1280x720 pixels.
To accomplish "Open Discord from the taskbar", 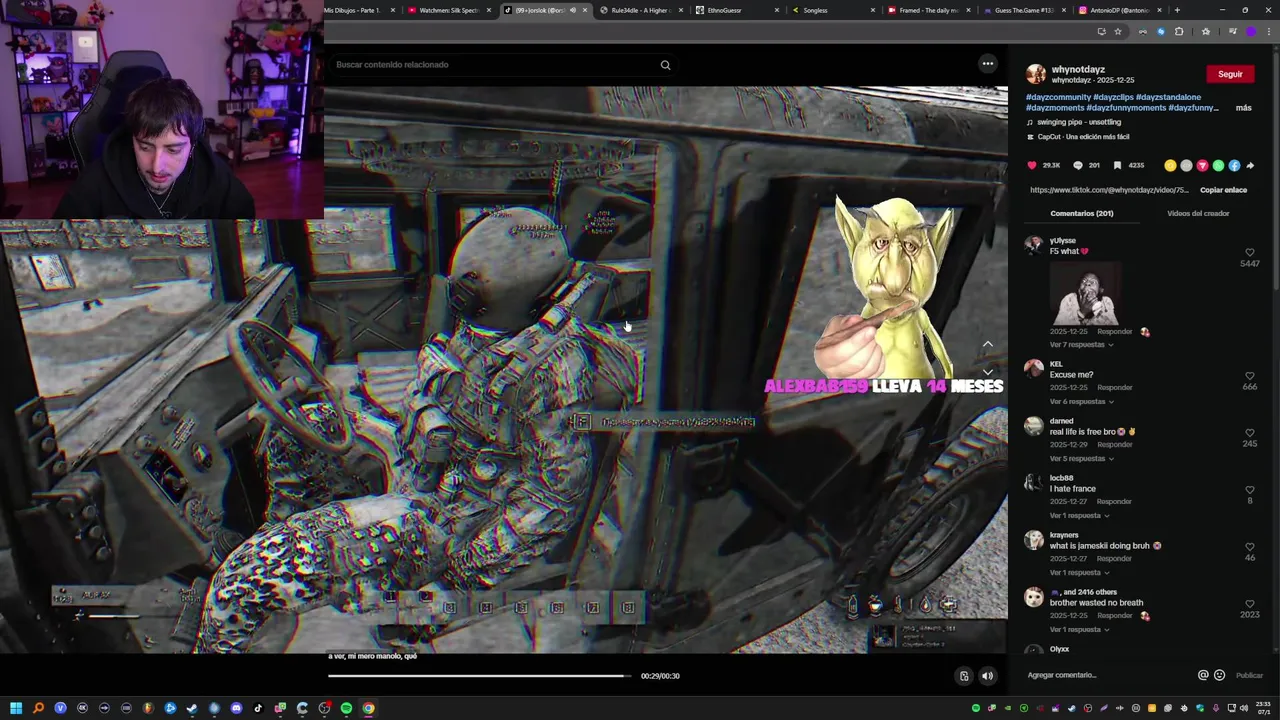I will click(x=236, y=708).
